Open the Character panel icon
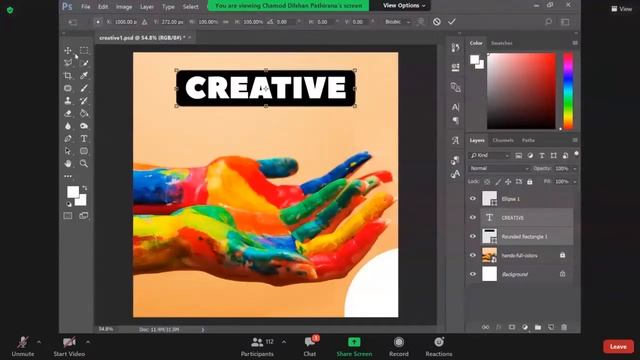Image resolution: width=640 pixels, height=360 pixels. point(456,107)
